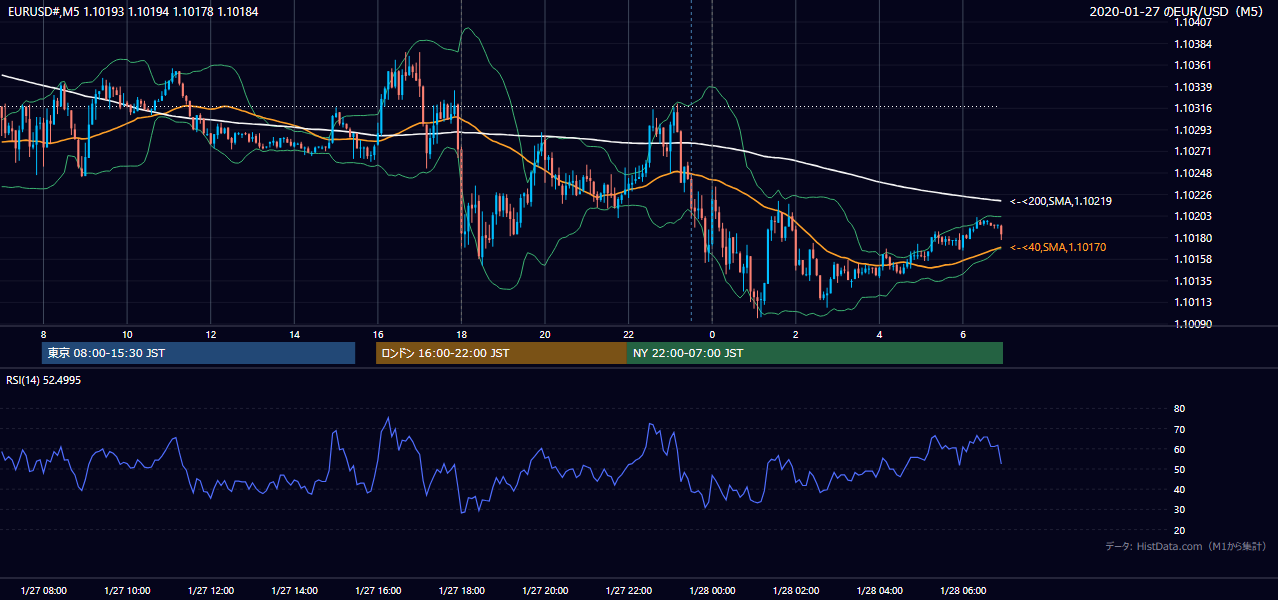
Task: Click hour label 16 under the price chart
Action: tap(377, 334)
